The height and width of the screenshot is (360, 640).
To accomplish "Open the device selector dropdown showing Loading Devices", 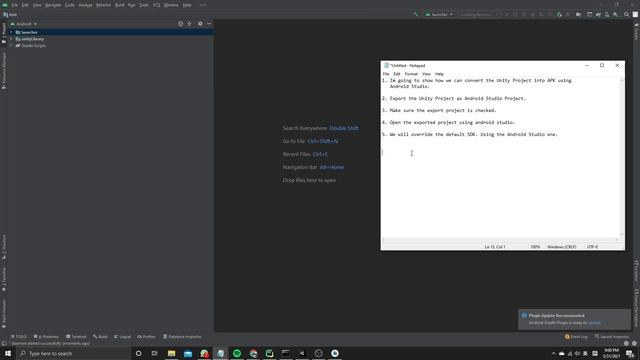I will click(x=478, y=14).
